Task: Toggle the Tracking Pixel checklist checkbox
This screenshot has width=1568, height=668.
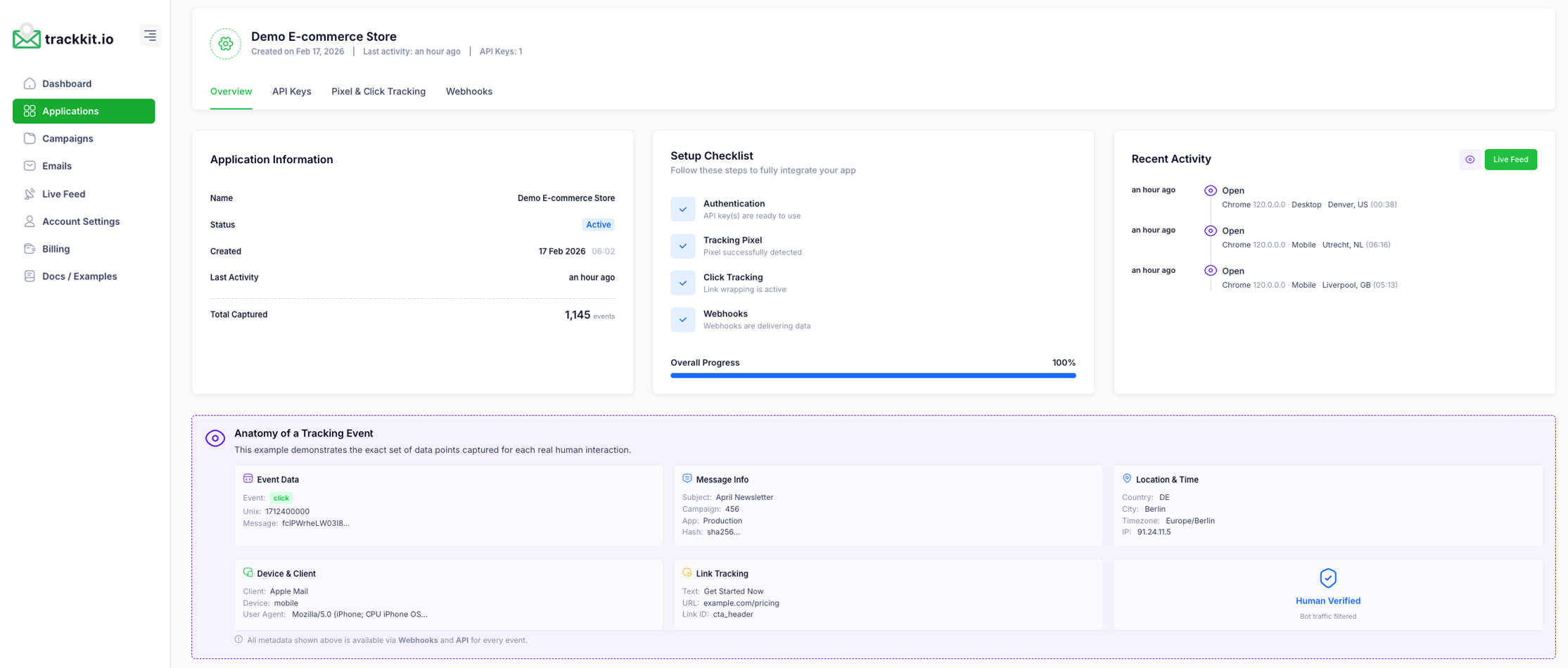Action: (682, 245)
